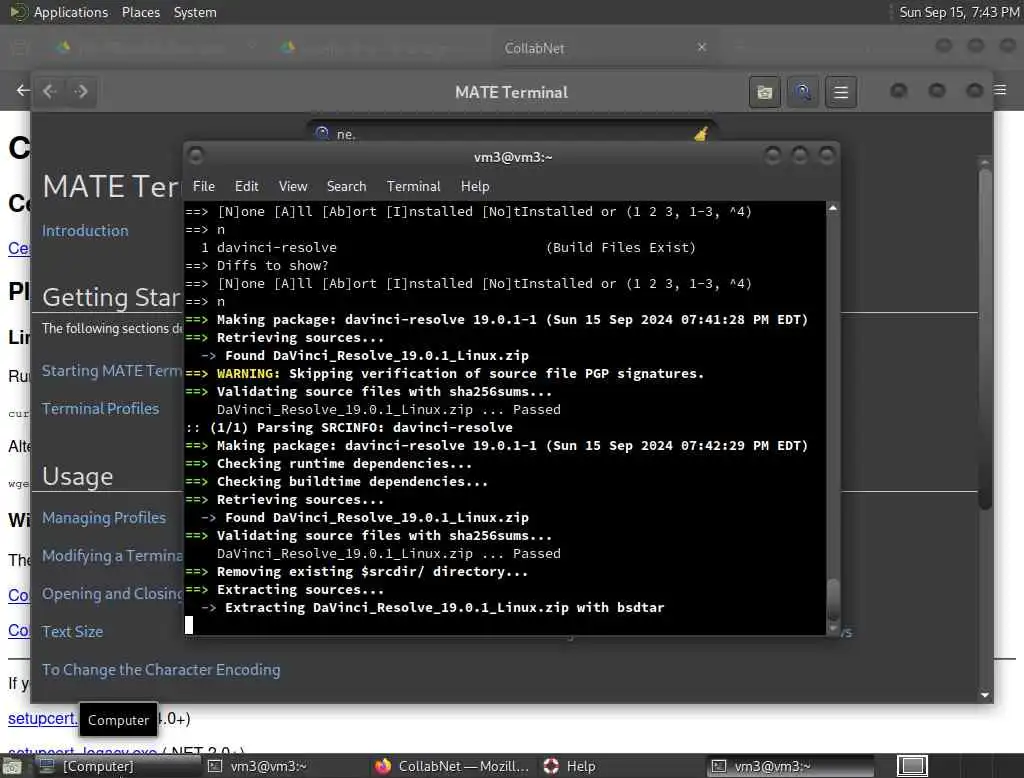This screenshot has height=778, width=1024.
Task: Click the terminal window menu button
Action: (195, 155)
